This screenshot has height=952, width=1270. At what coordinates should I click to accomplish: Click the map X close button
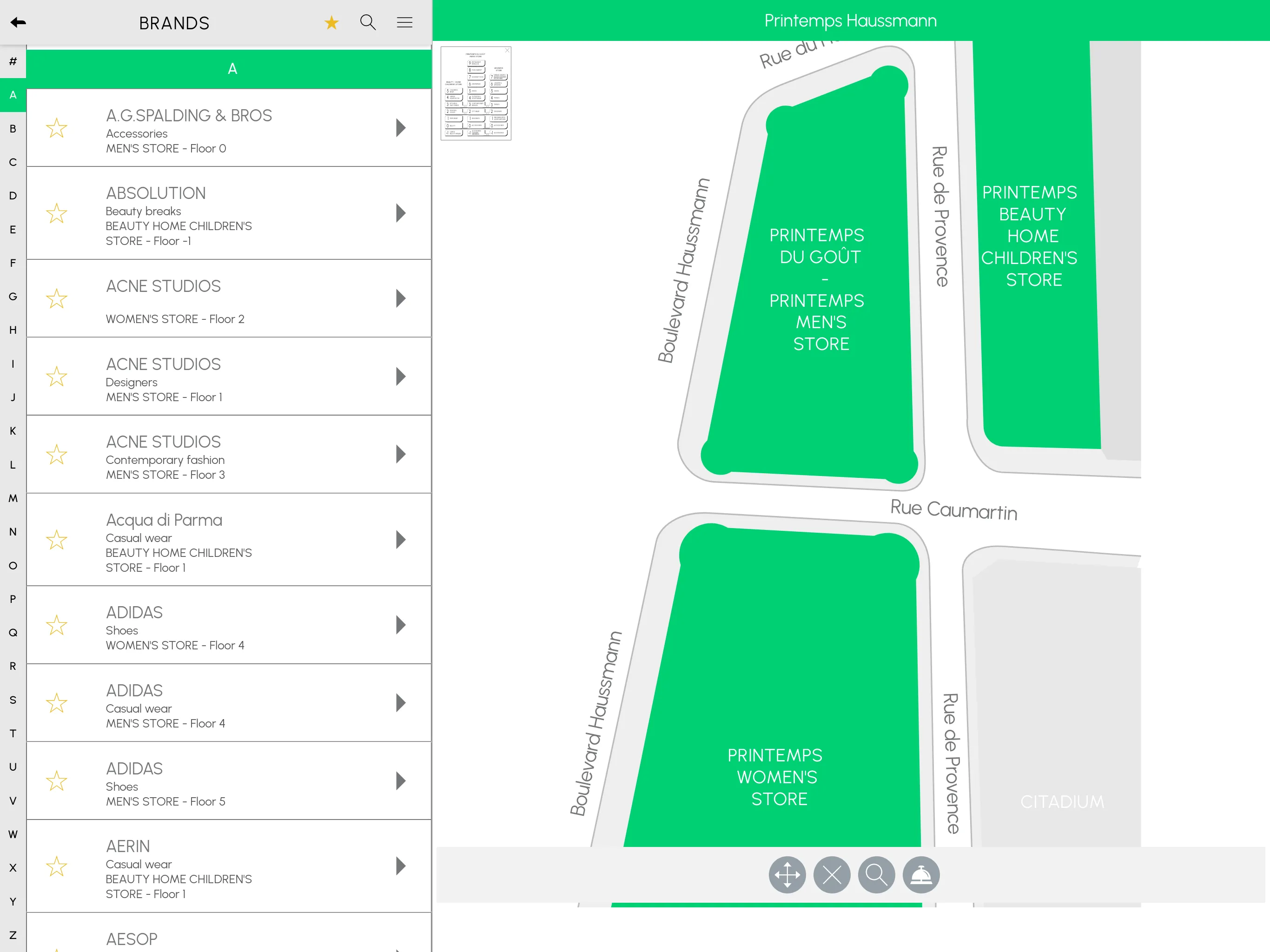point(831,874)
